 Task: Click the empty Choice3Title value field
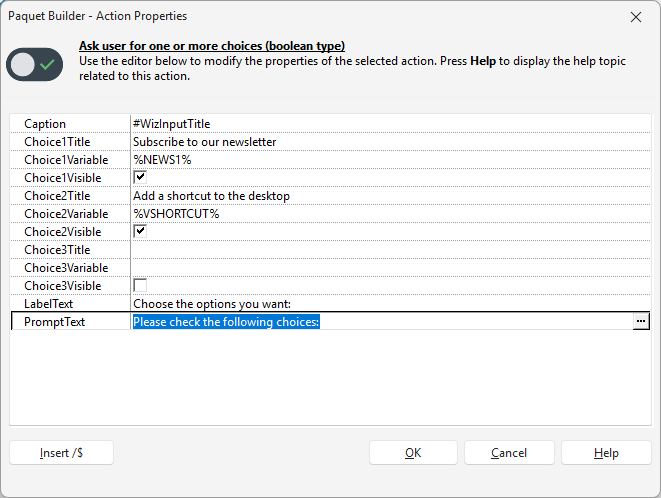point(390,250)
